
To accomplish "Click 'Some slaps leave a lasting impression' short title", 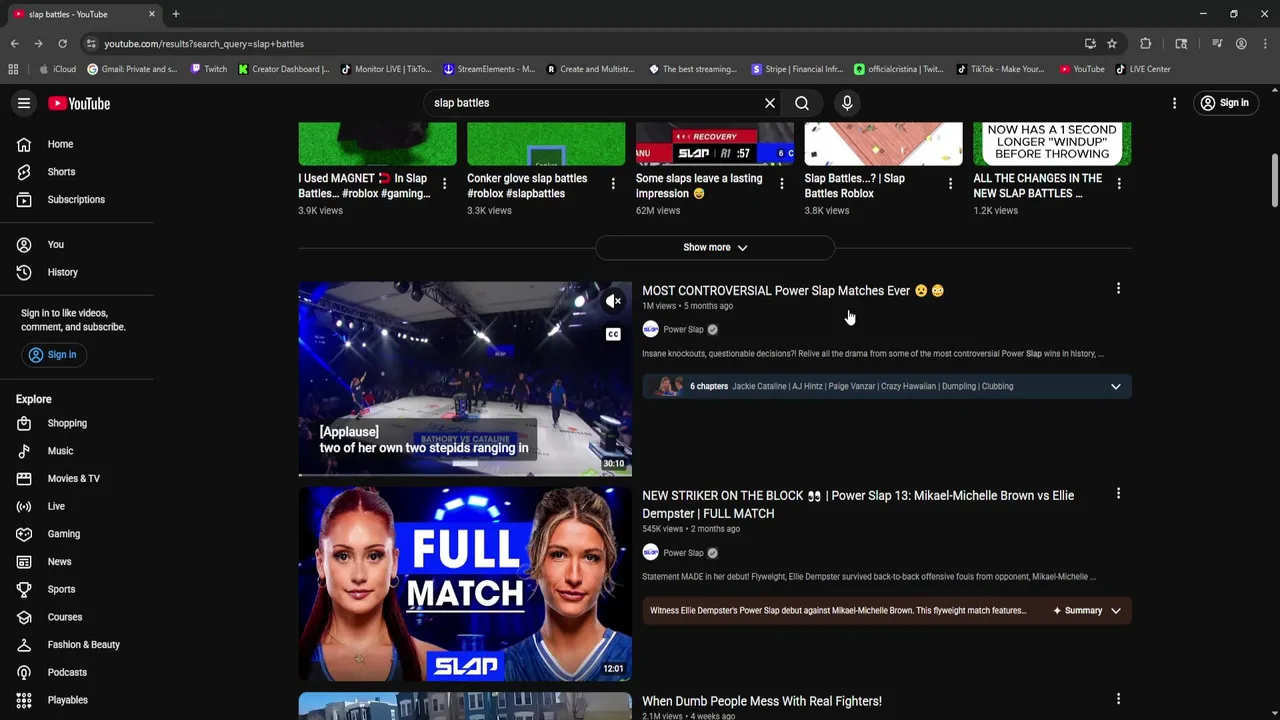I will tap(699, 186).
